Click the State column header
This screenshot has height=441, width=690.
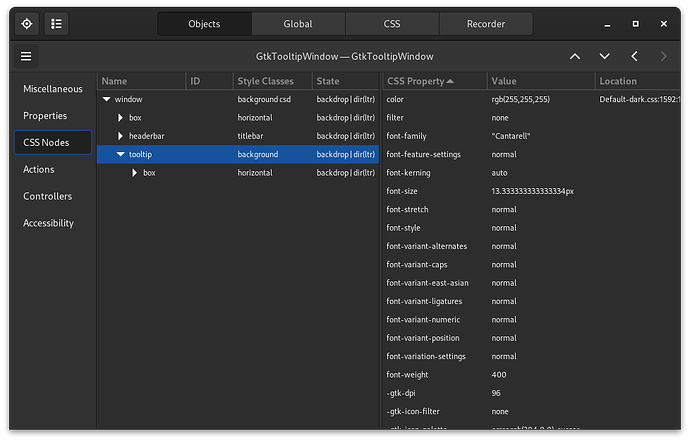click(x=345, y=81)
